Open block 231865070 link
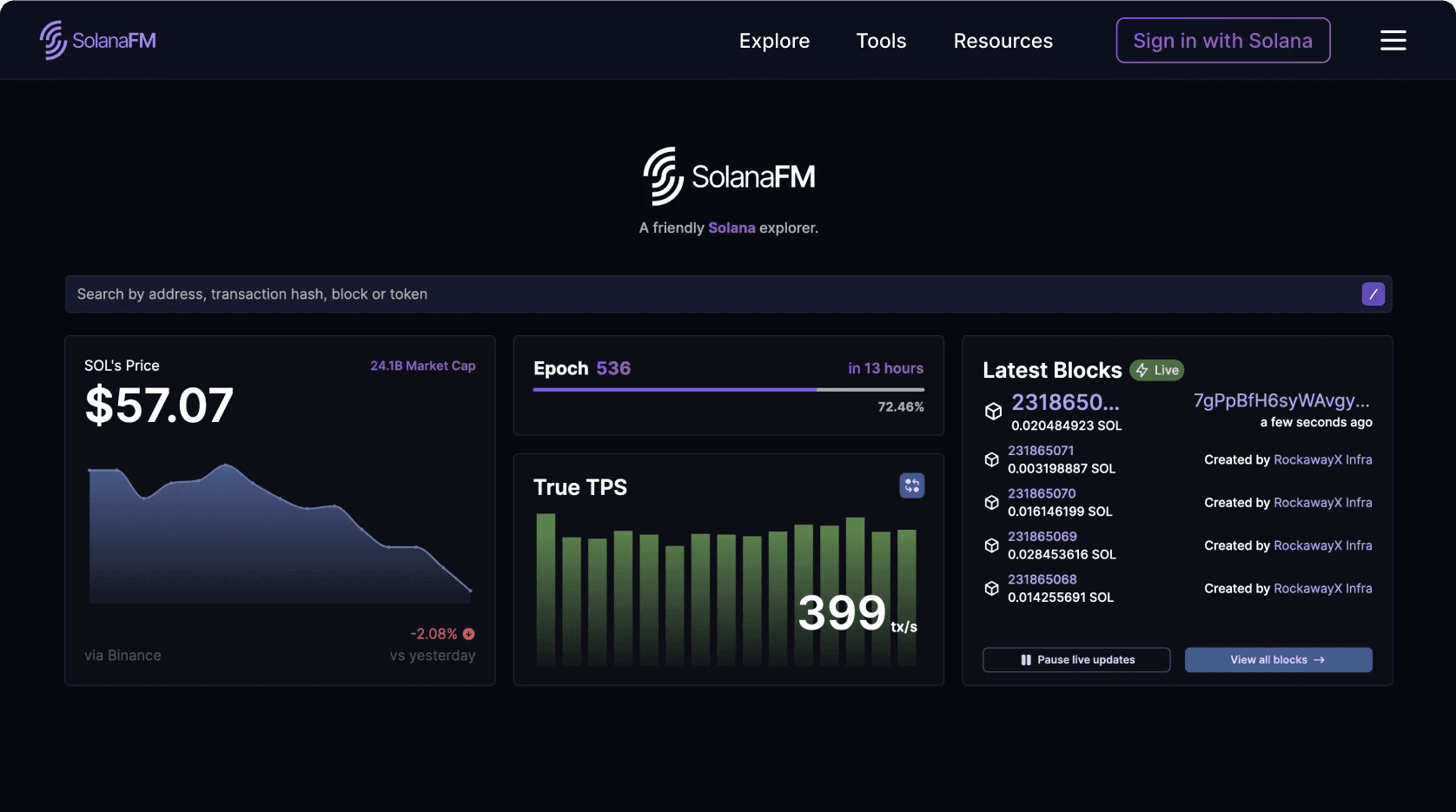 pyautogui.click(x=1042, y=493)
